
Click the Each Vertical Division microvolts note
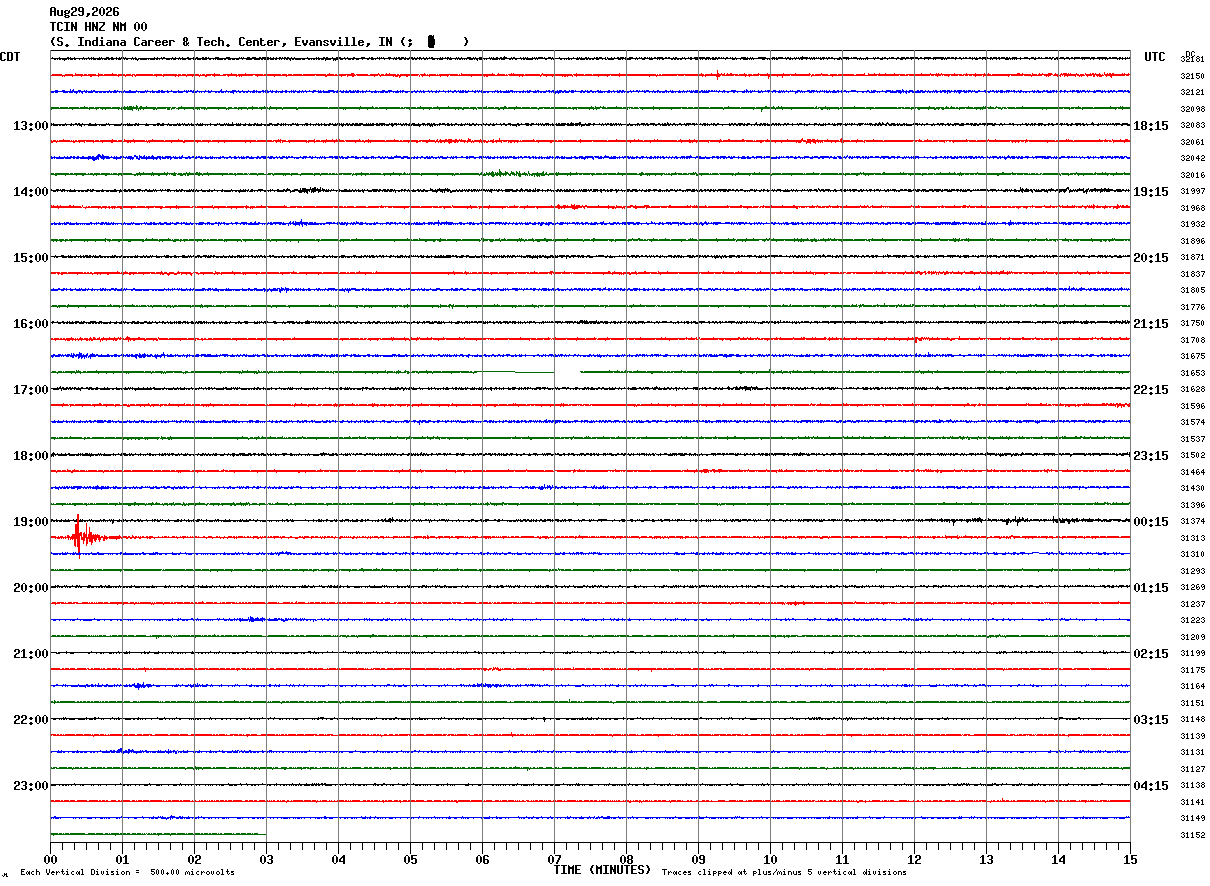pos(127,872)
